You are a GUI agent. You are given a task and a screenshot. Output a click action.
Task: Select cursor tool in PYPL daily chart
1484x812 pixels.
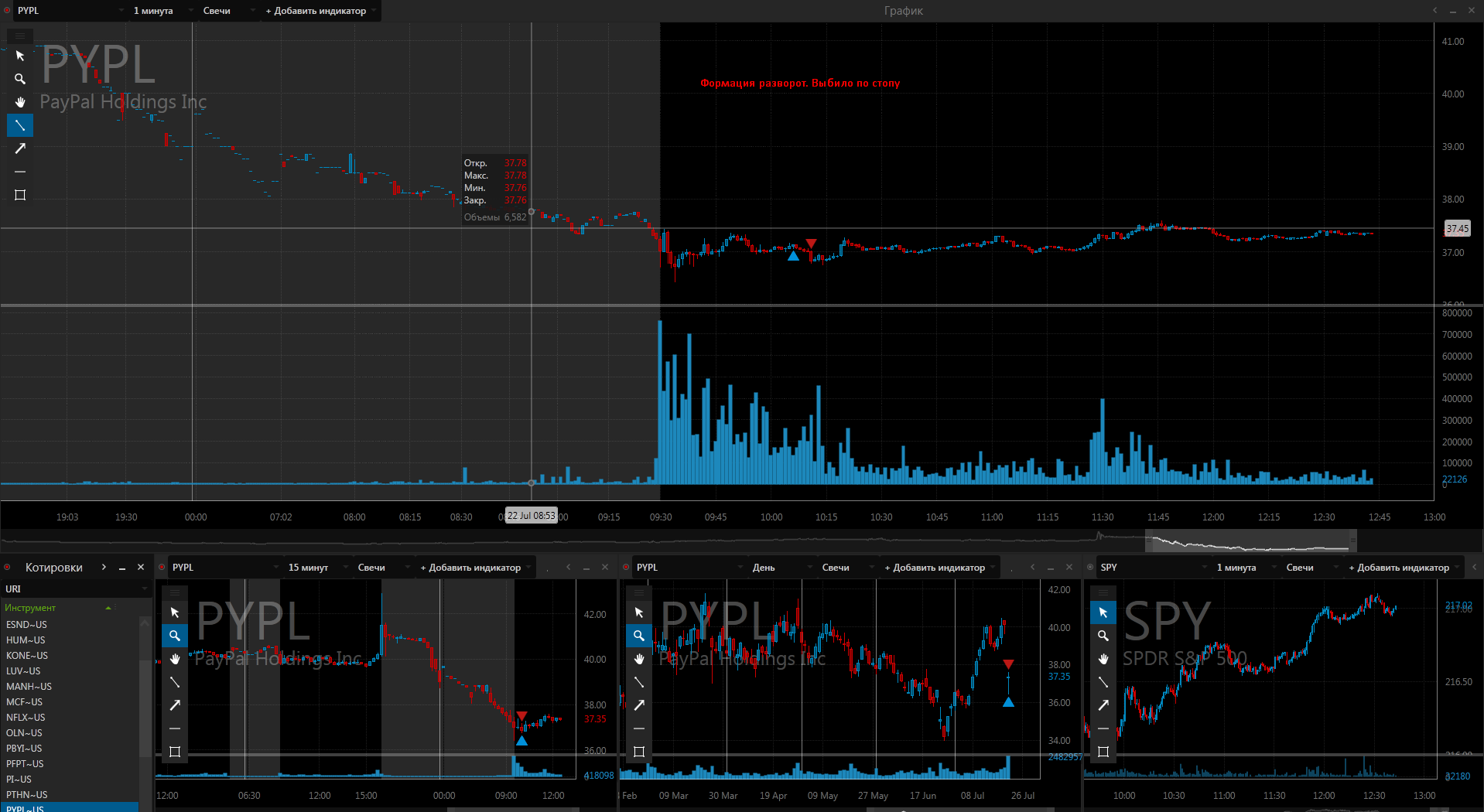[x=639, y=612]
